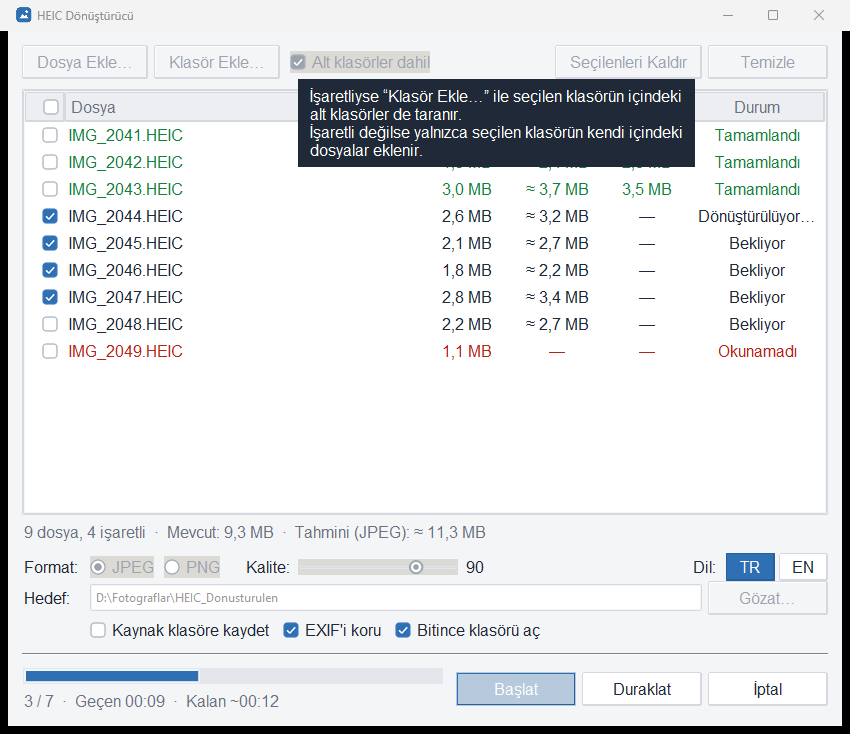The width and height of the screenshot is (850, 734).
Task: Check the IMG_2041.HEIC checkbox
Action: (50, 135)
